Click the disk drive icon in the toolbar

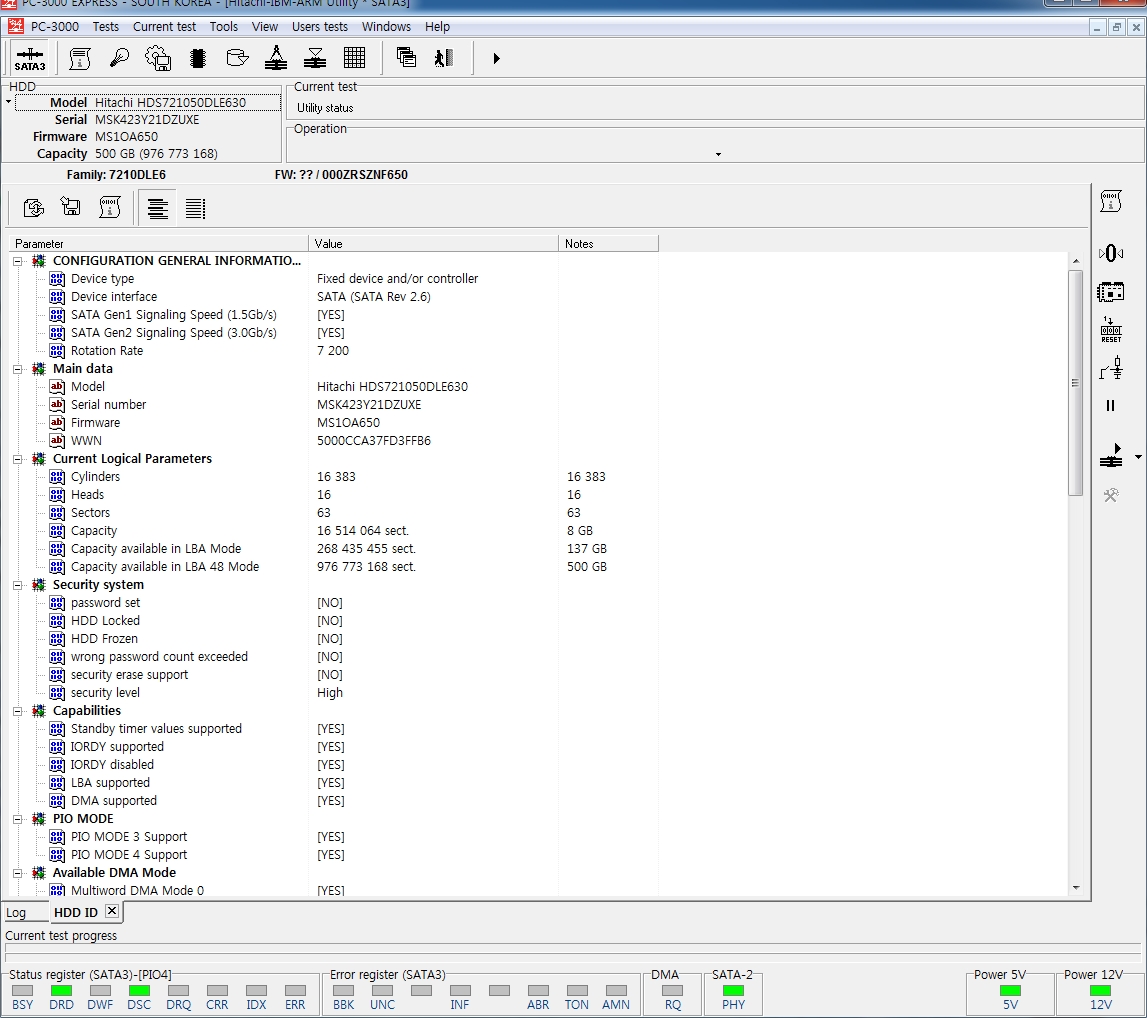(237, 58)
